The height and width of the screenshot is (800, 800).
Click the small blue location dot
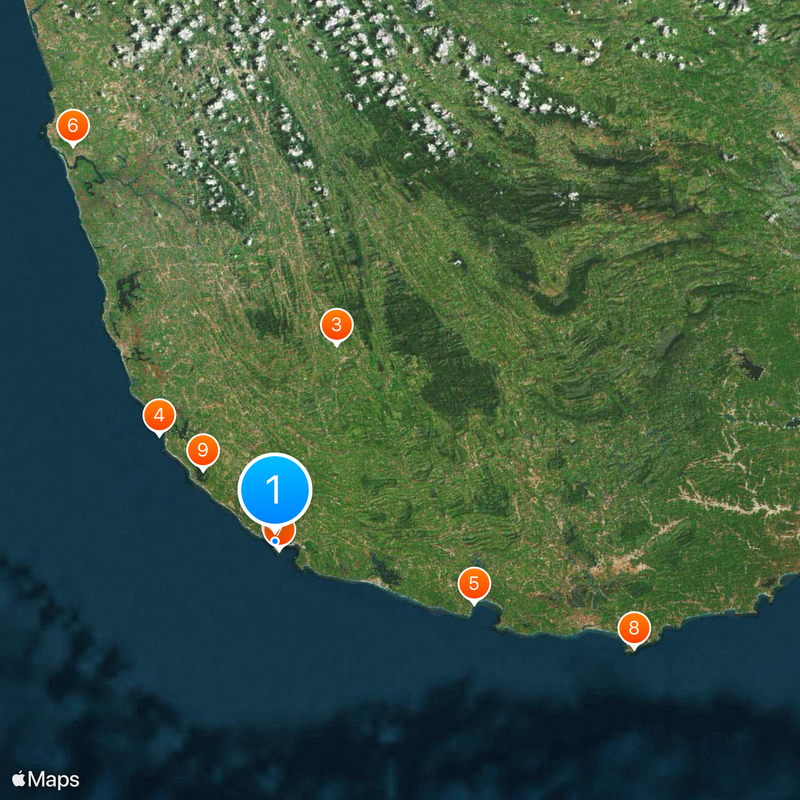[275, 540]
